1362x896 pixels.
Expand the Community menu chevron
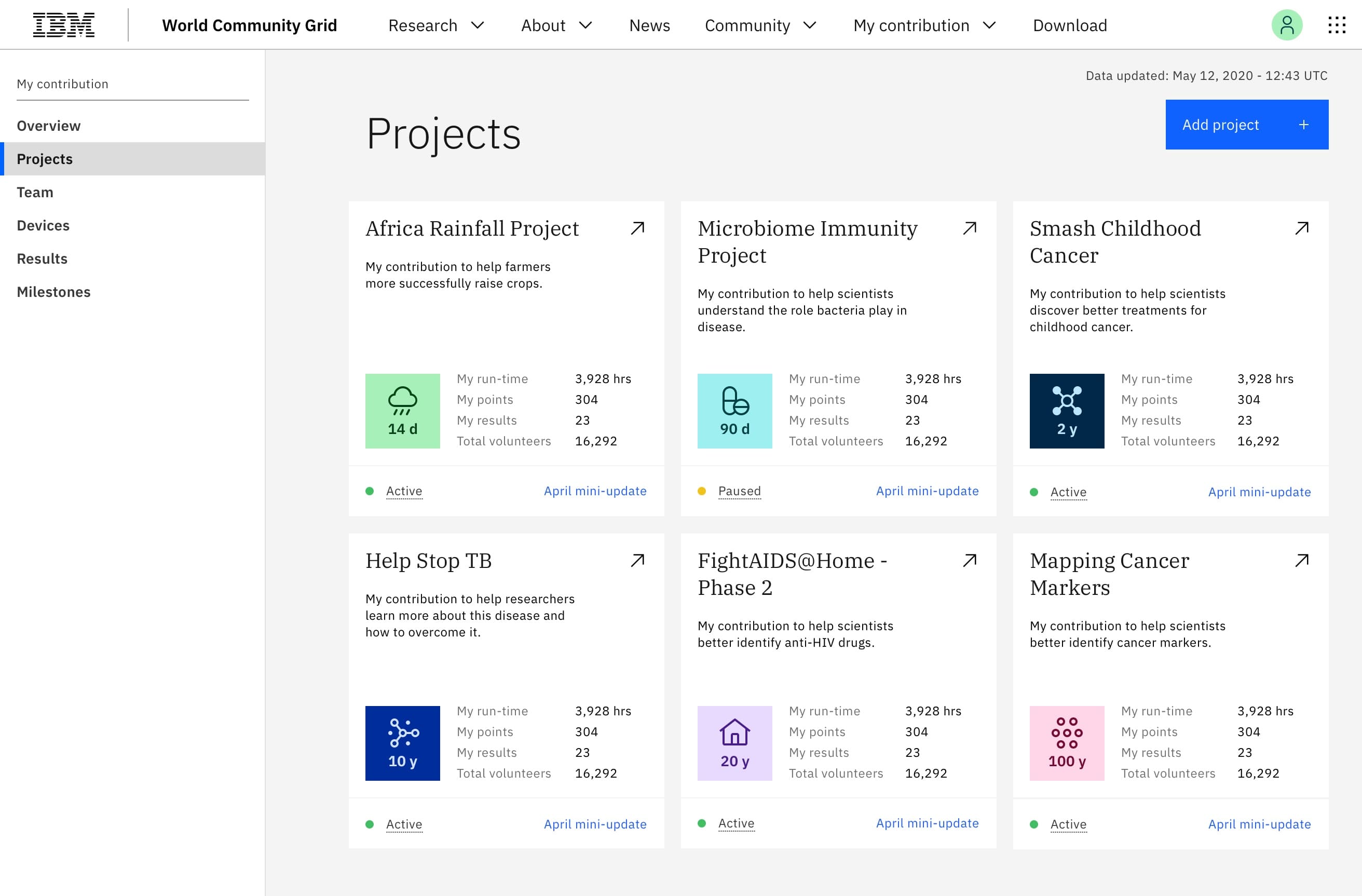point(810,25)
